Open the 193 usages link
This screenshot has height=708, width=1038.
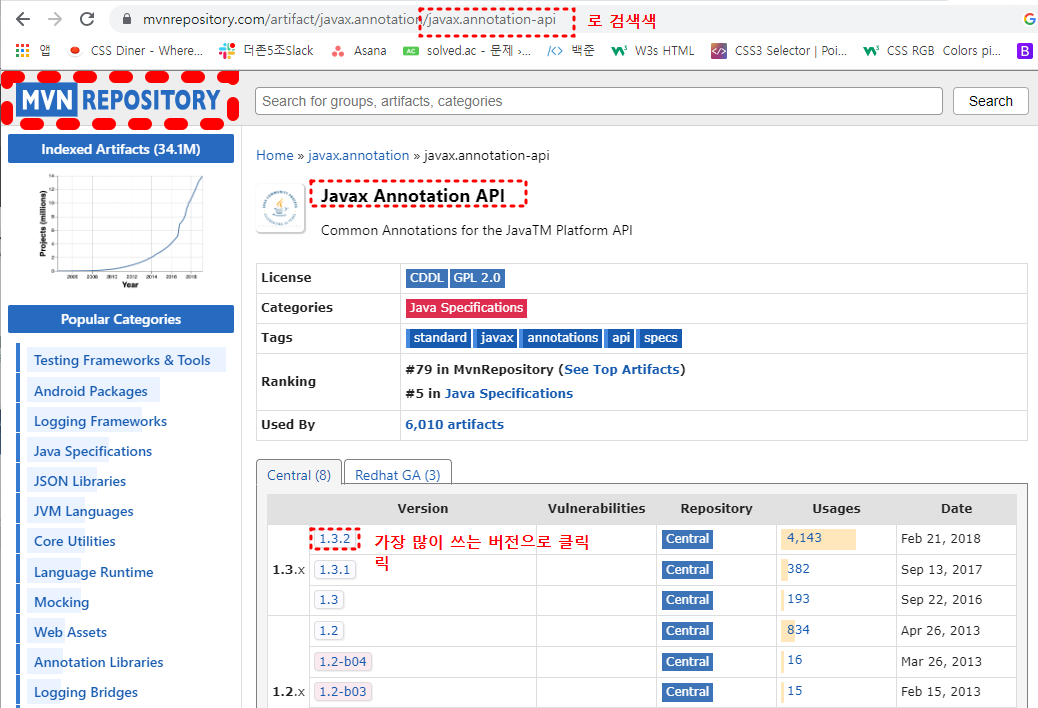tap(798, 598)
